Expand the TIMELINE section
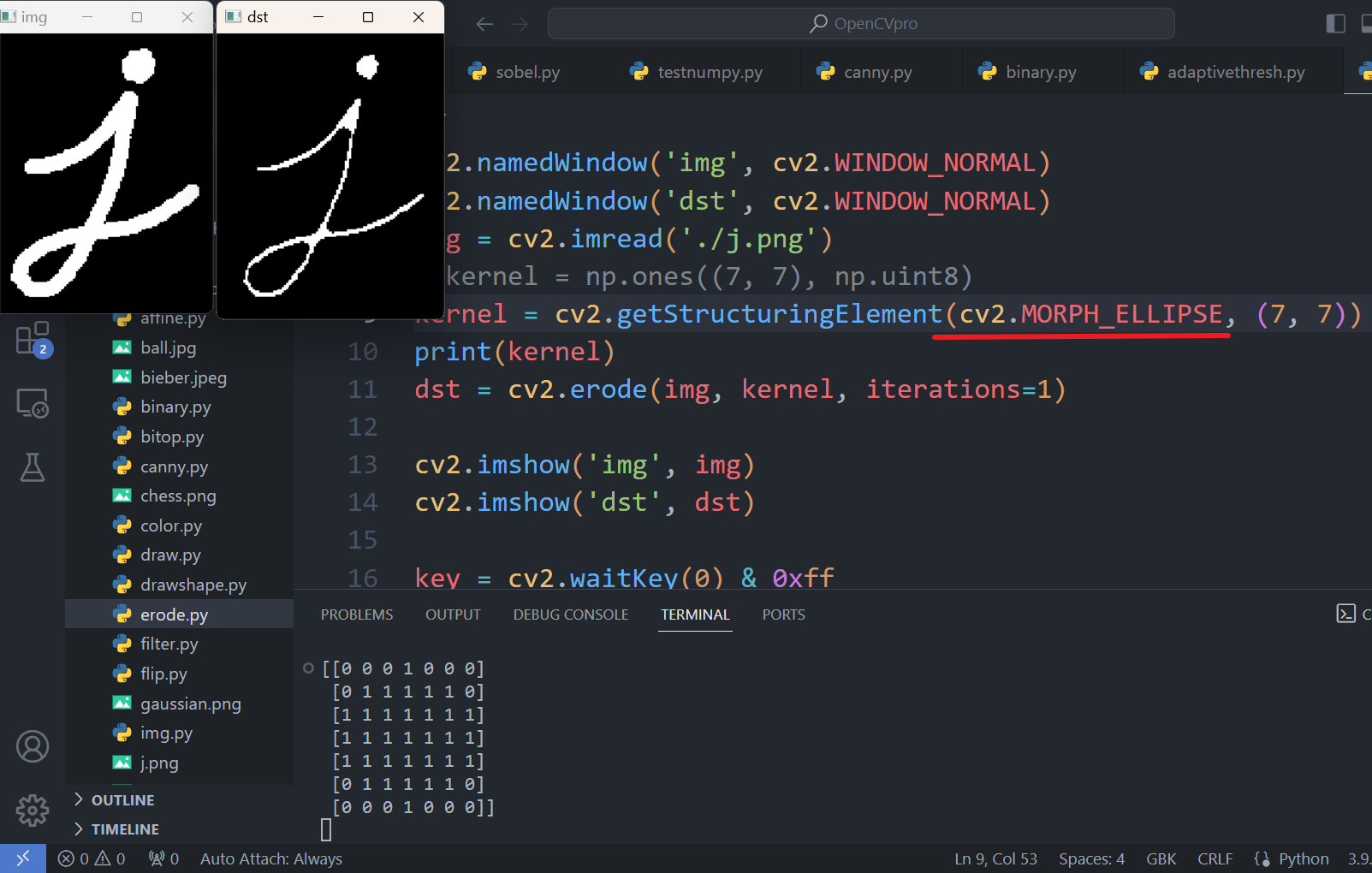This screenshot has height=873, width=1372. (180, 829)
